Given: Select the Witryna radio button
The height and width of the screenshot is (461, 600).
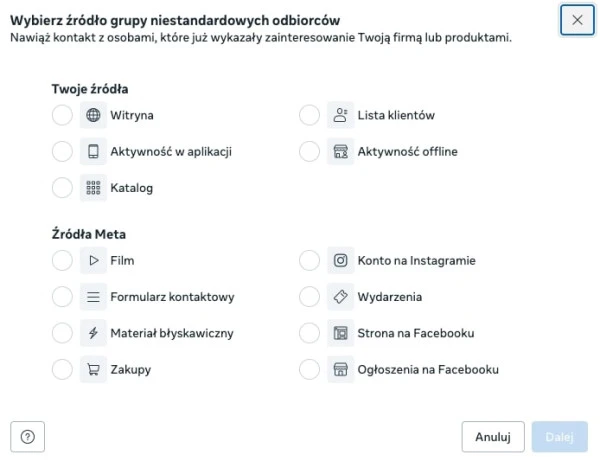Looking at the screenshot, I should (62, 115).
